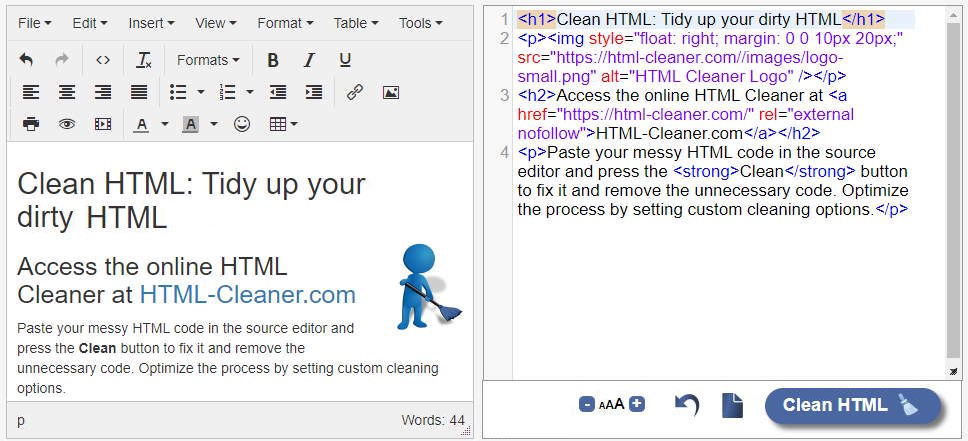
Task: Select line number 1 in source editor
Action: point(505,19)
